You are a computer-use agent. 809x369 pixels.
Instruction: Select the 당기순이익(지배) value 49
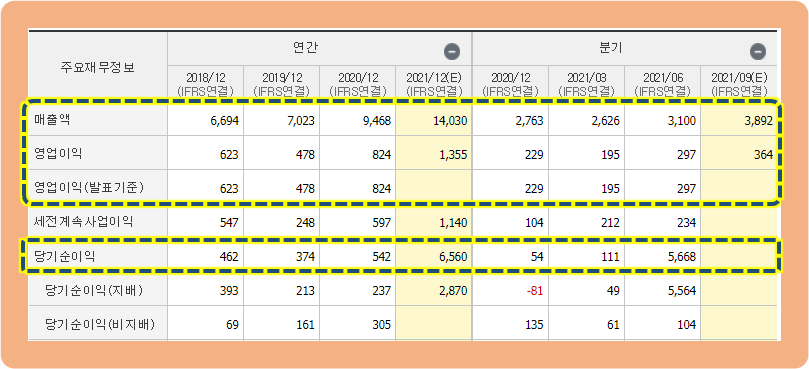click(x=613, y=291)
